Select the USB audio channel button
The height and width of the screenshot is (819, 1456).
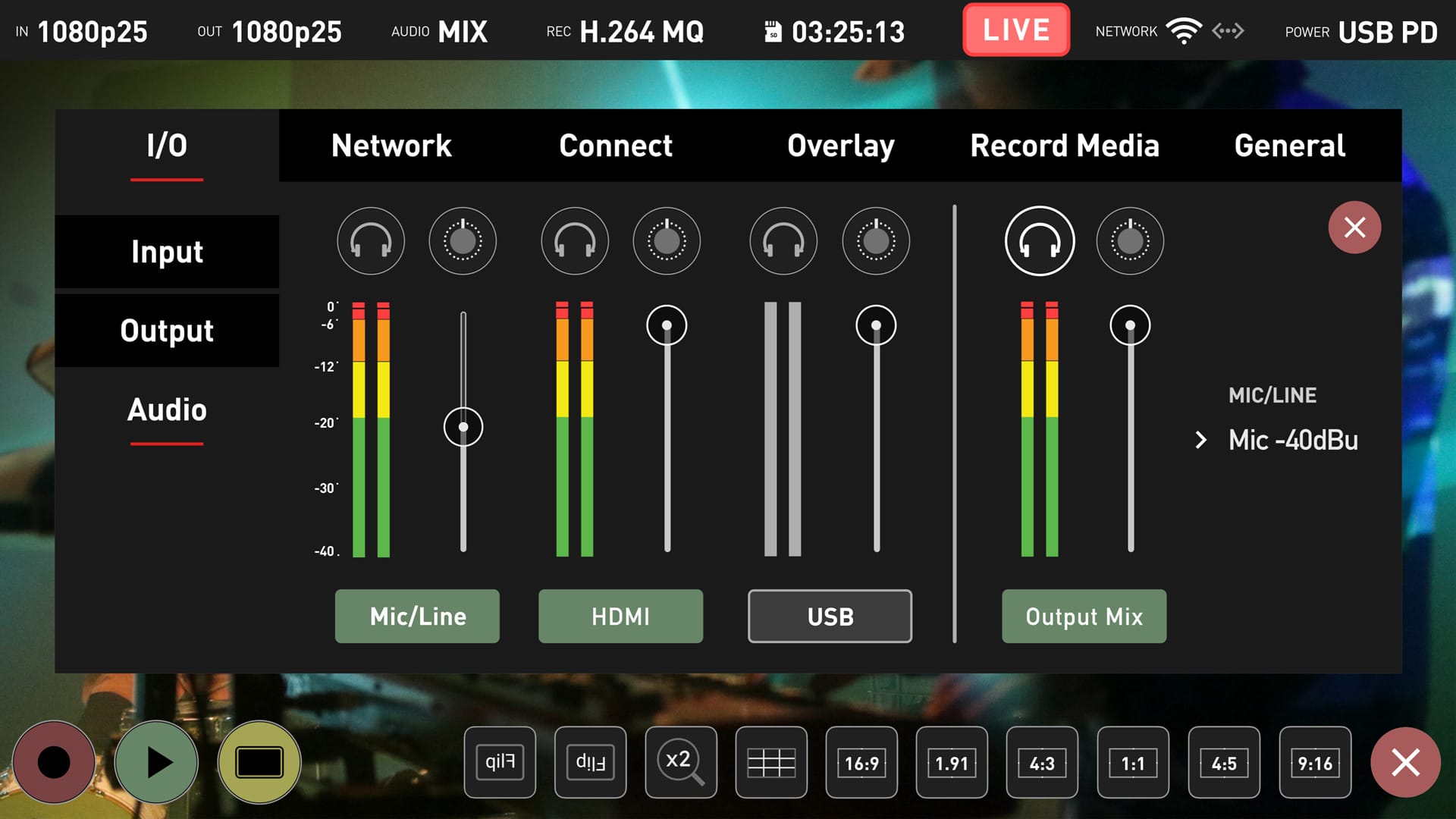(x=830, y=615)
